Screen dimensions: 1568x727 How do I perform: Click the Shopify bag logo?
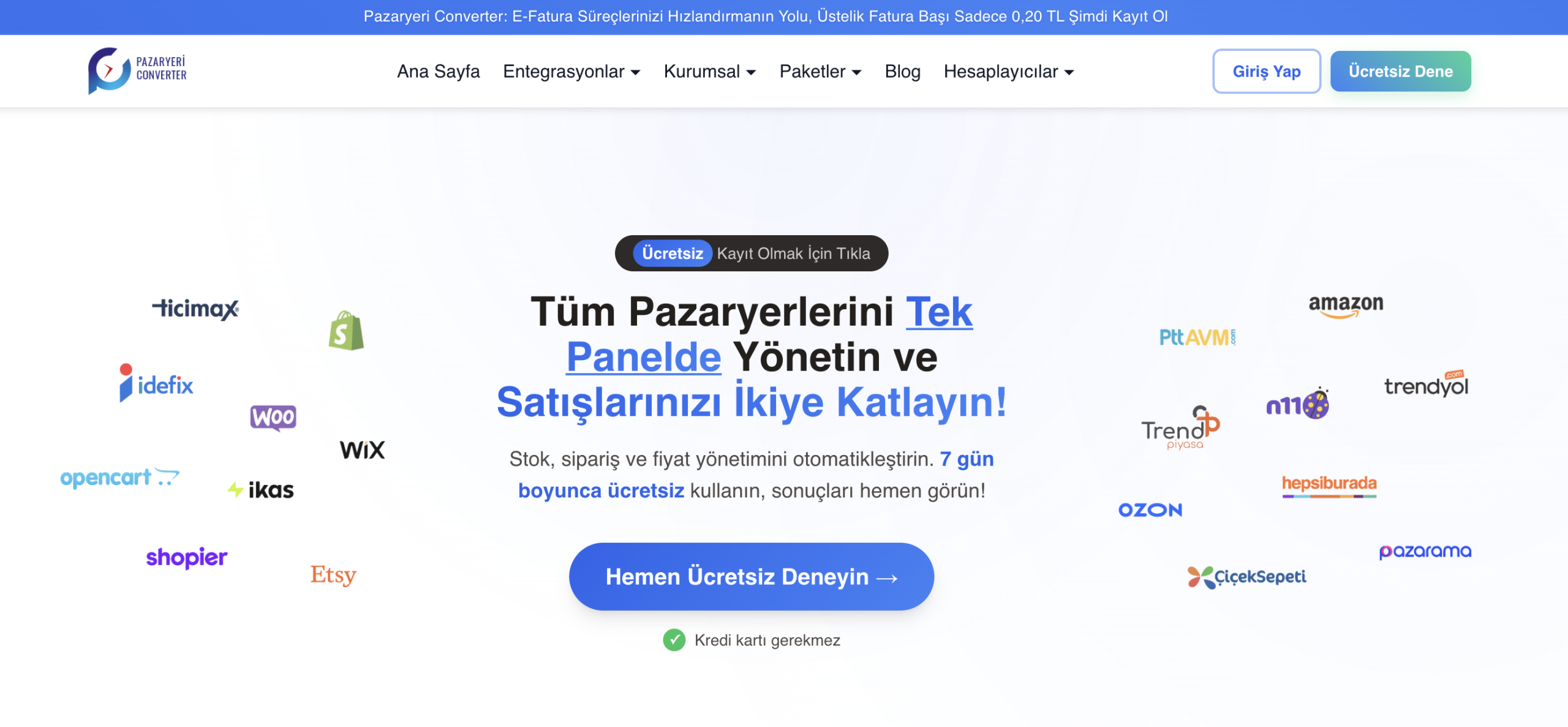346,331
